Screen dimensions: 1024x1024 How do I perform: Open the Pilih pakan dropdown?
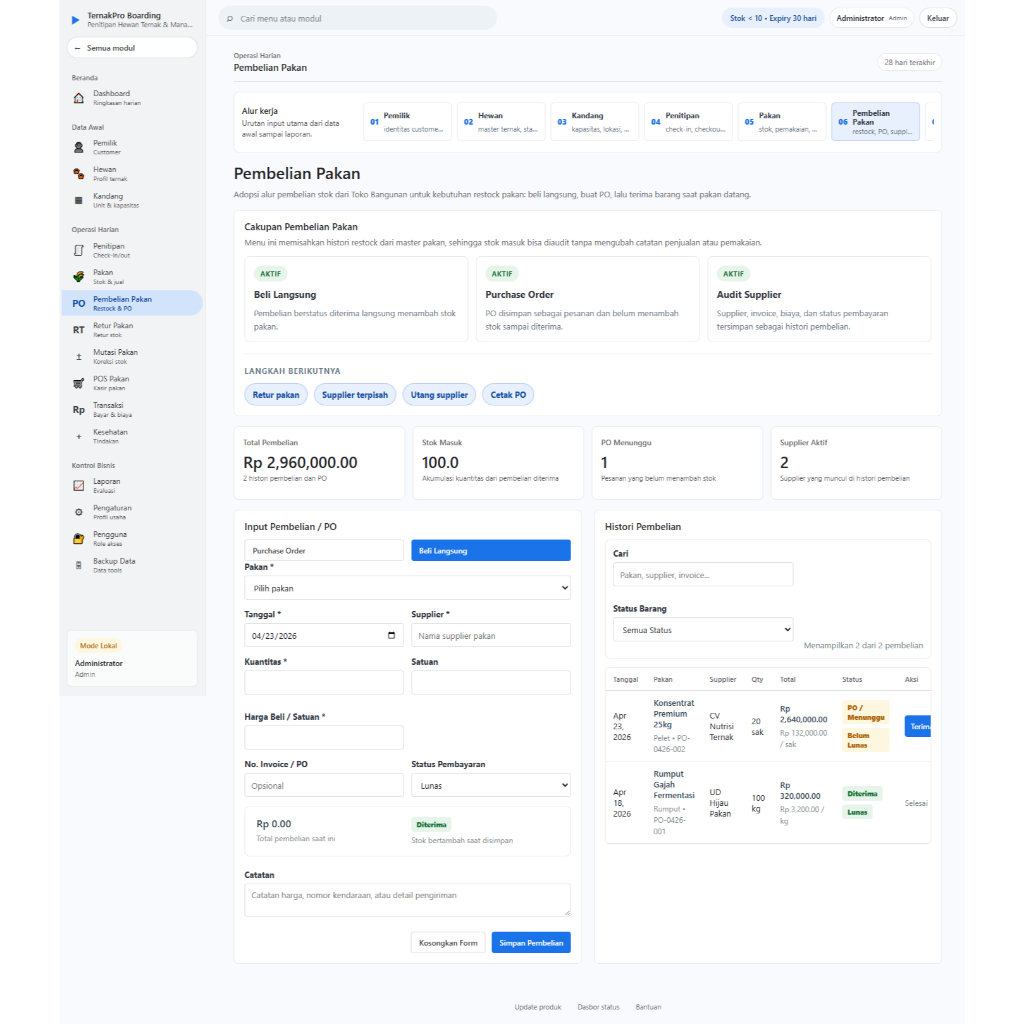408,588
